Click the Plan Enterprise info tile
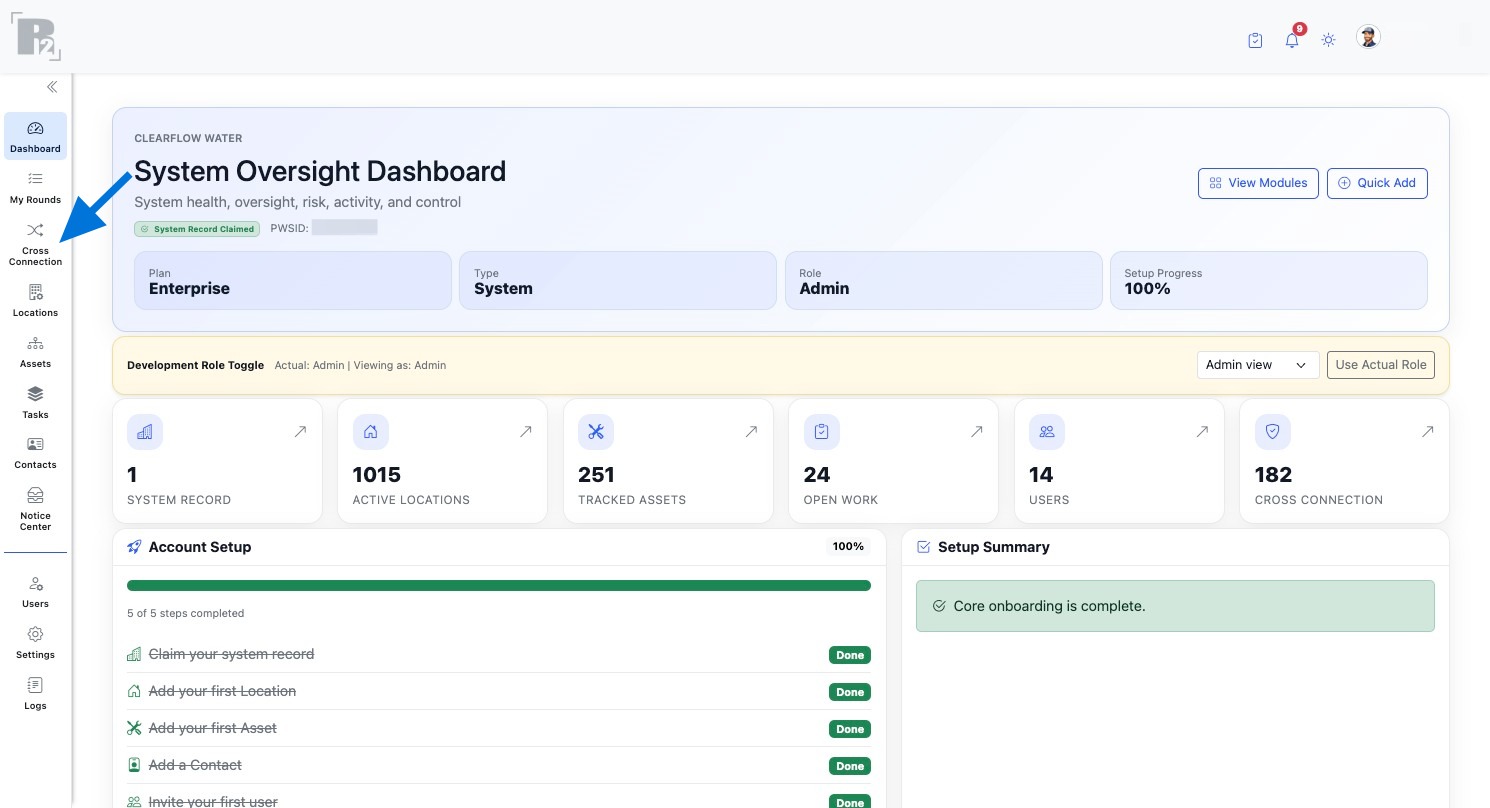 click(293, 280)
